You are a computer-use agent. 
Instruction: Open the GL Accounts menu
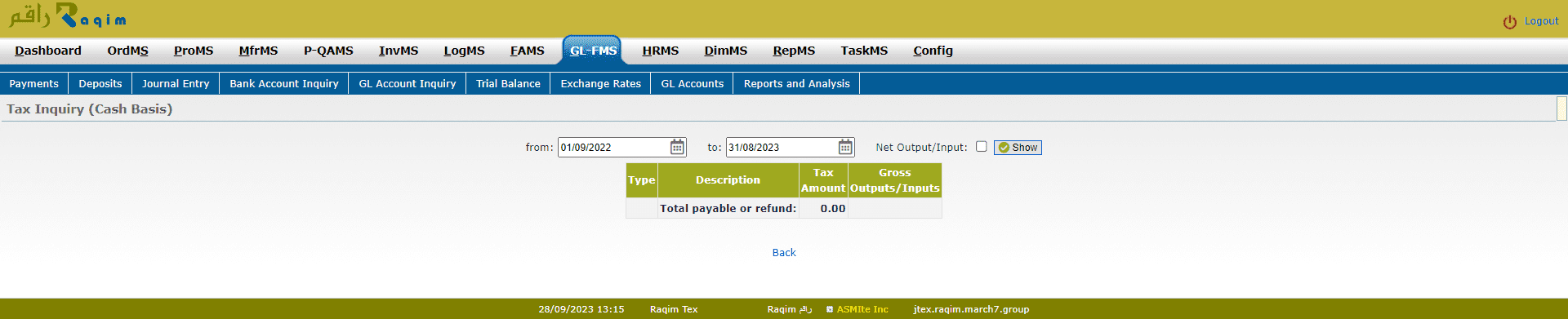693,83
